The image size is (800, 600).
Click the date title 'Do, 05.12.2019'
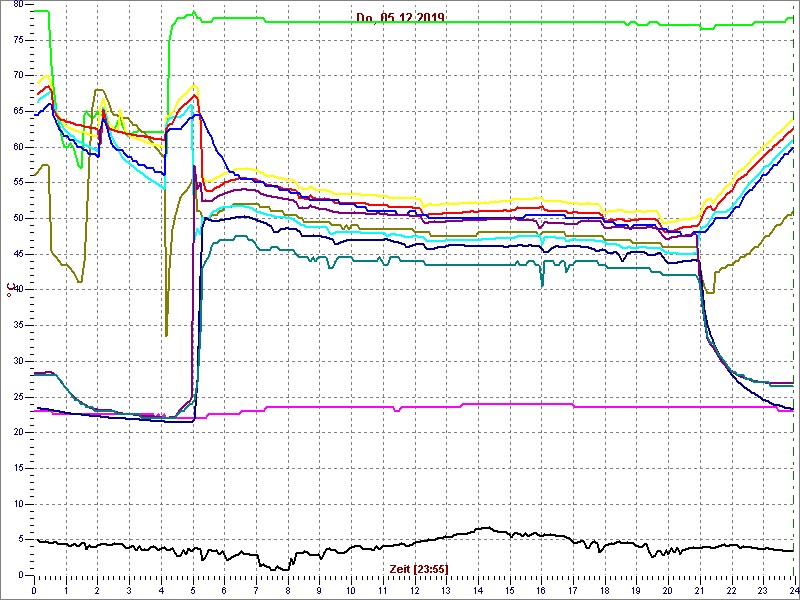401,18
